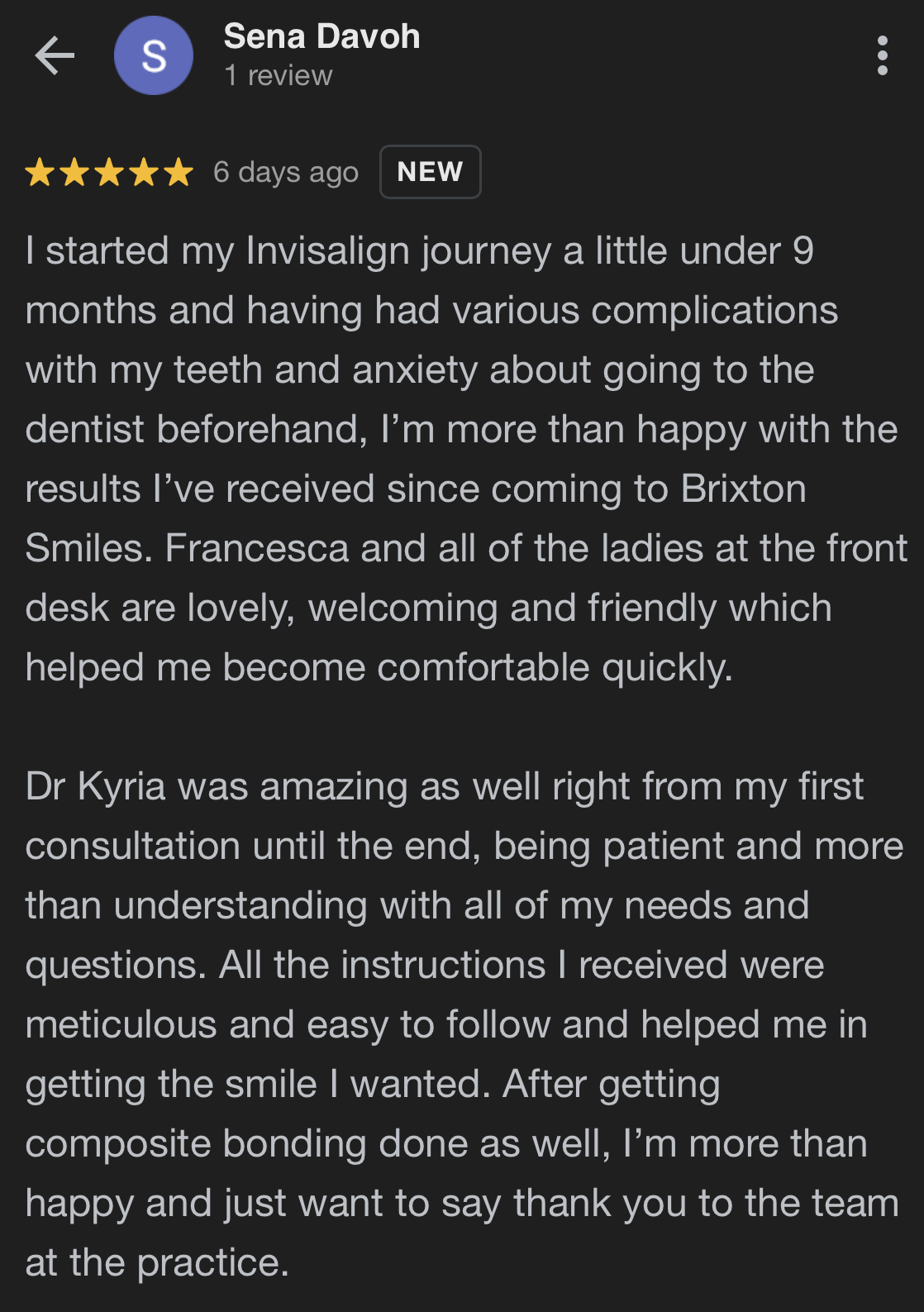Click the words "Brixton" in the review
Screen dimensions: 924x1312
pyautogui.click(x=743, y=489)
